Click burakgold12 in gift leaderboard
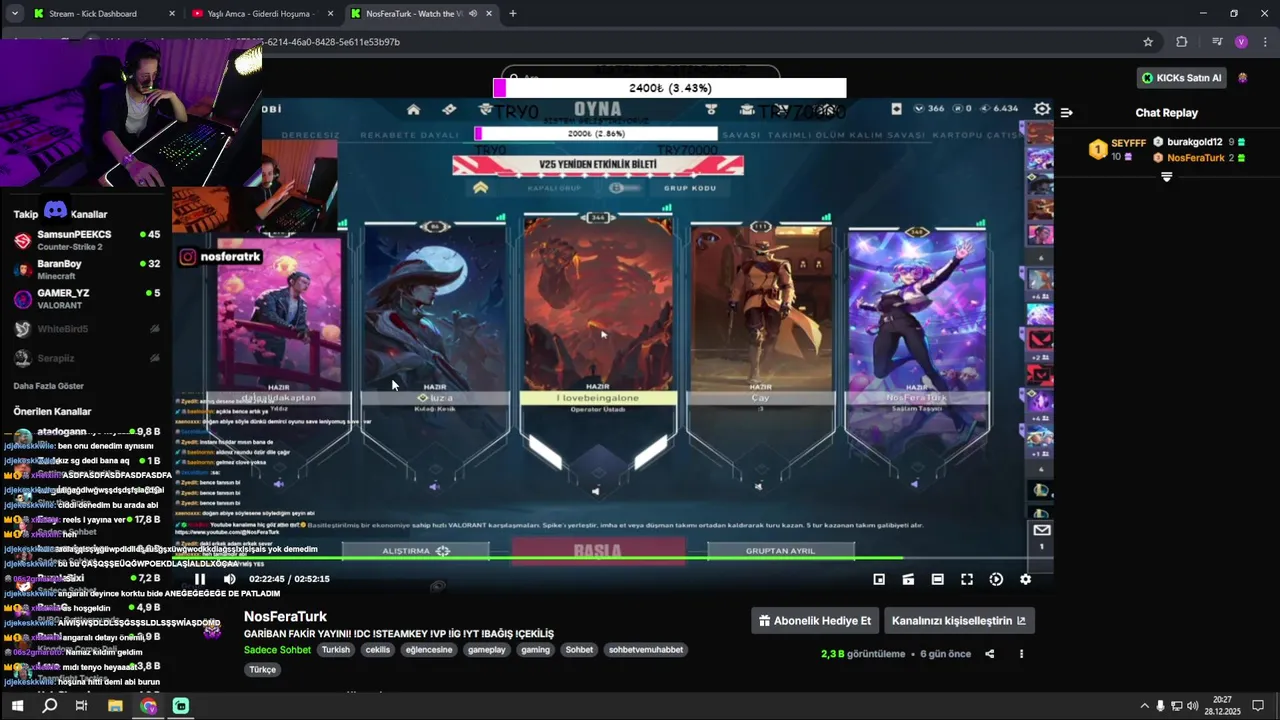The width and height of the screenshot is (1280, 720). (x=1199, y=142)
